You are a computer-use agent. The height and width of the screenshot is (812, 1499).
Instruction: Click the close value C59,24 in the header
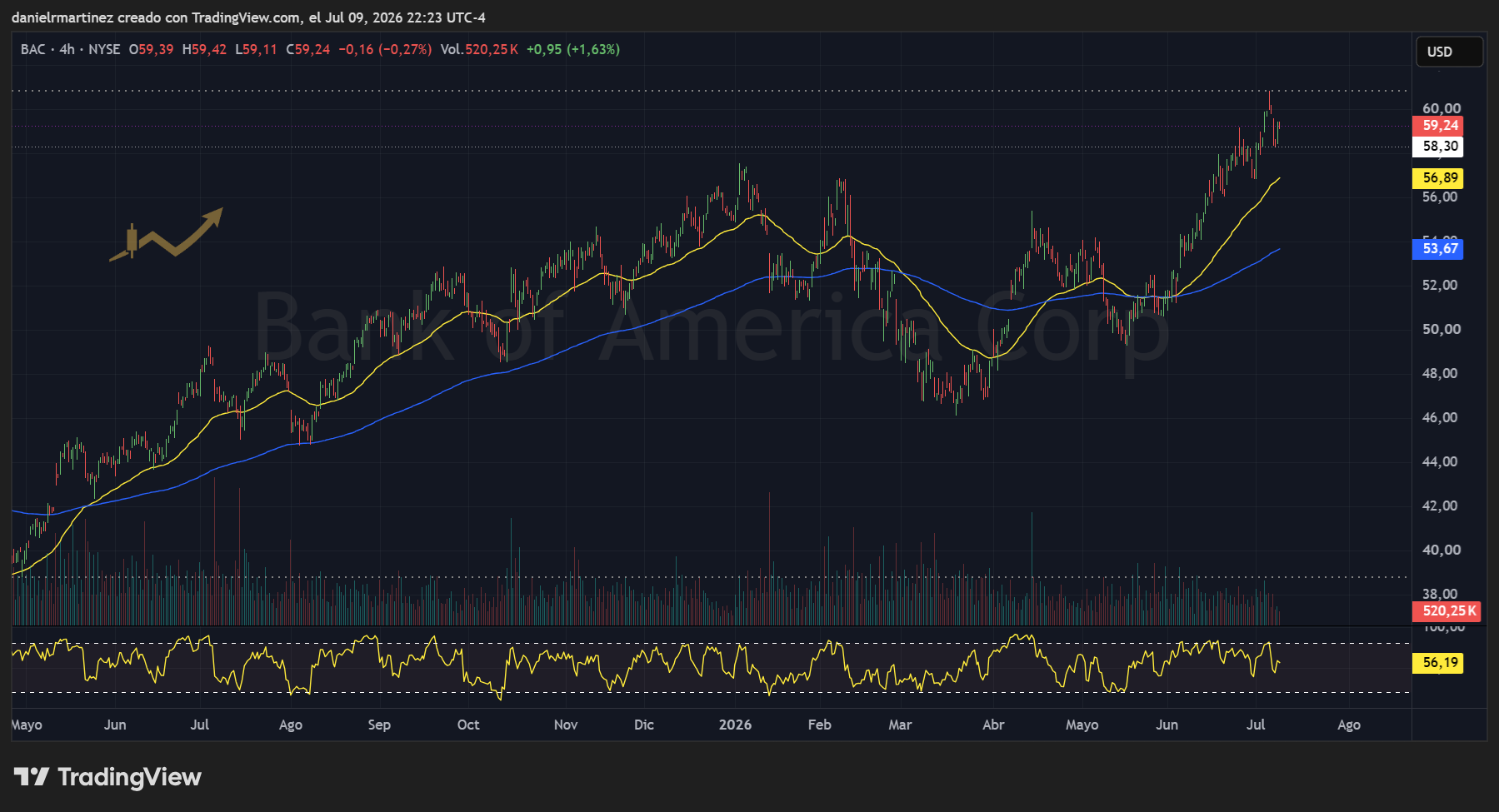click(307, 49)
